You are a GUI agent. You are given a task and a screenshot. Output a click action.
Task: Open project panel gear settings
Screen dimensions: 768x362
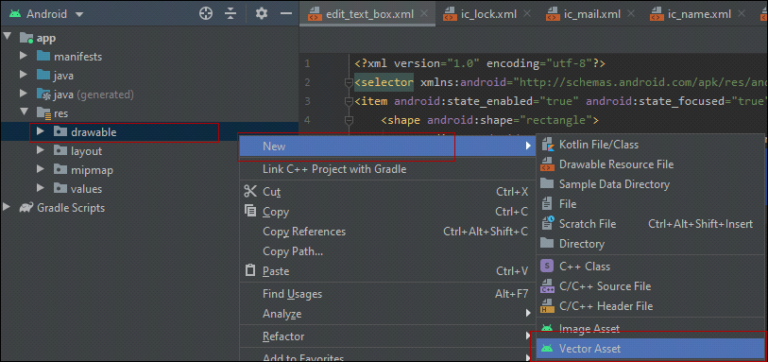pos(262,14)
